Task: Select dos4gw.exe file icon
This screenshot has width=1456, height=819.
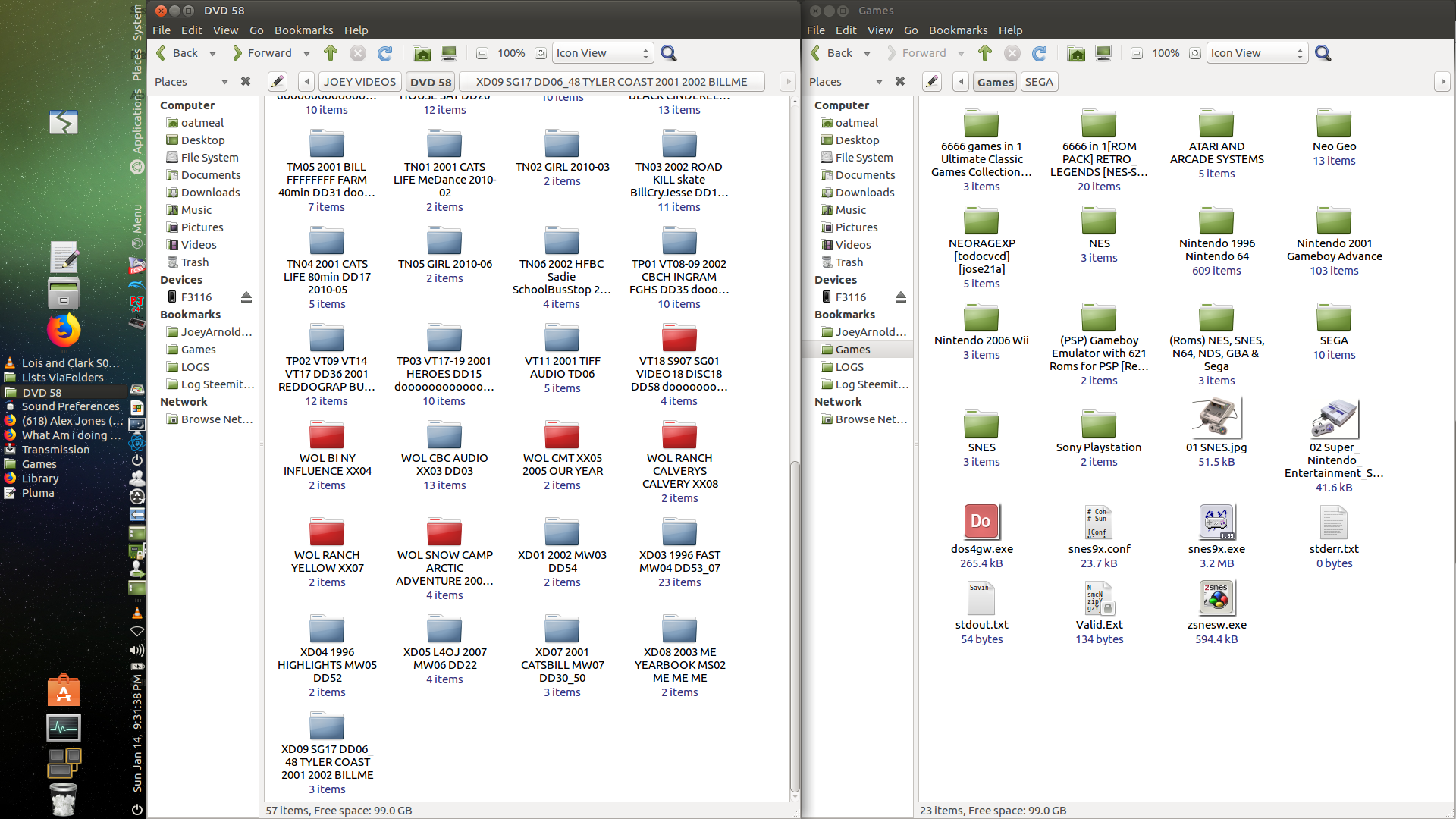Action: (x=981, y=521)
